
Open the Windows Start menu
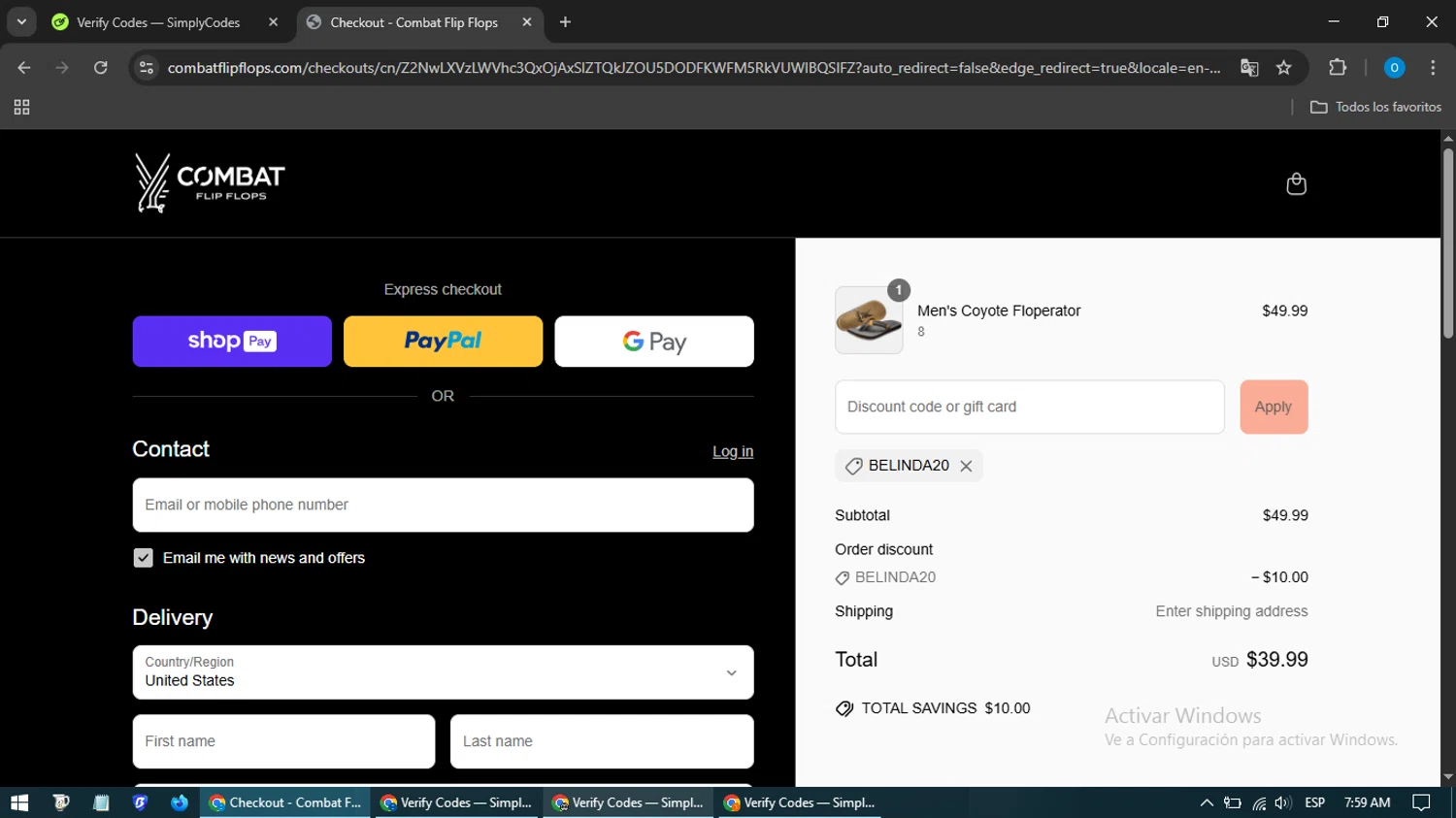tap(19, 802)
